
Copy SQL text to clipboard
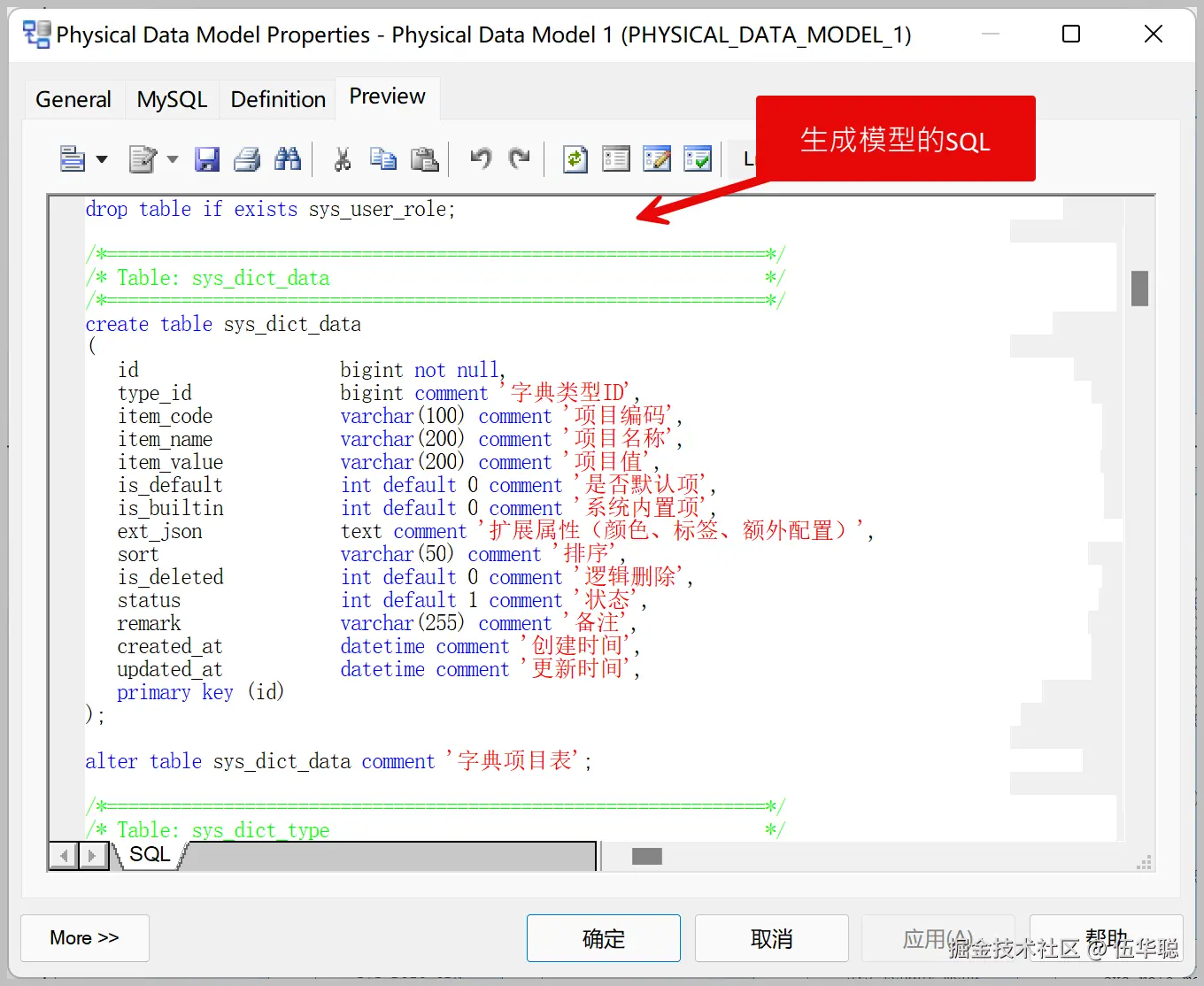click(382, 158)
